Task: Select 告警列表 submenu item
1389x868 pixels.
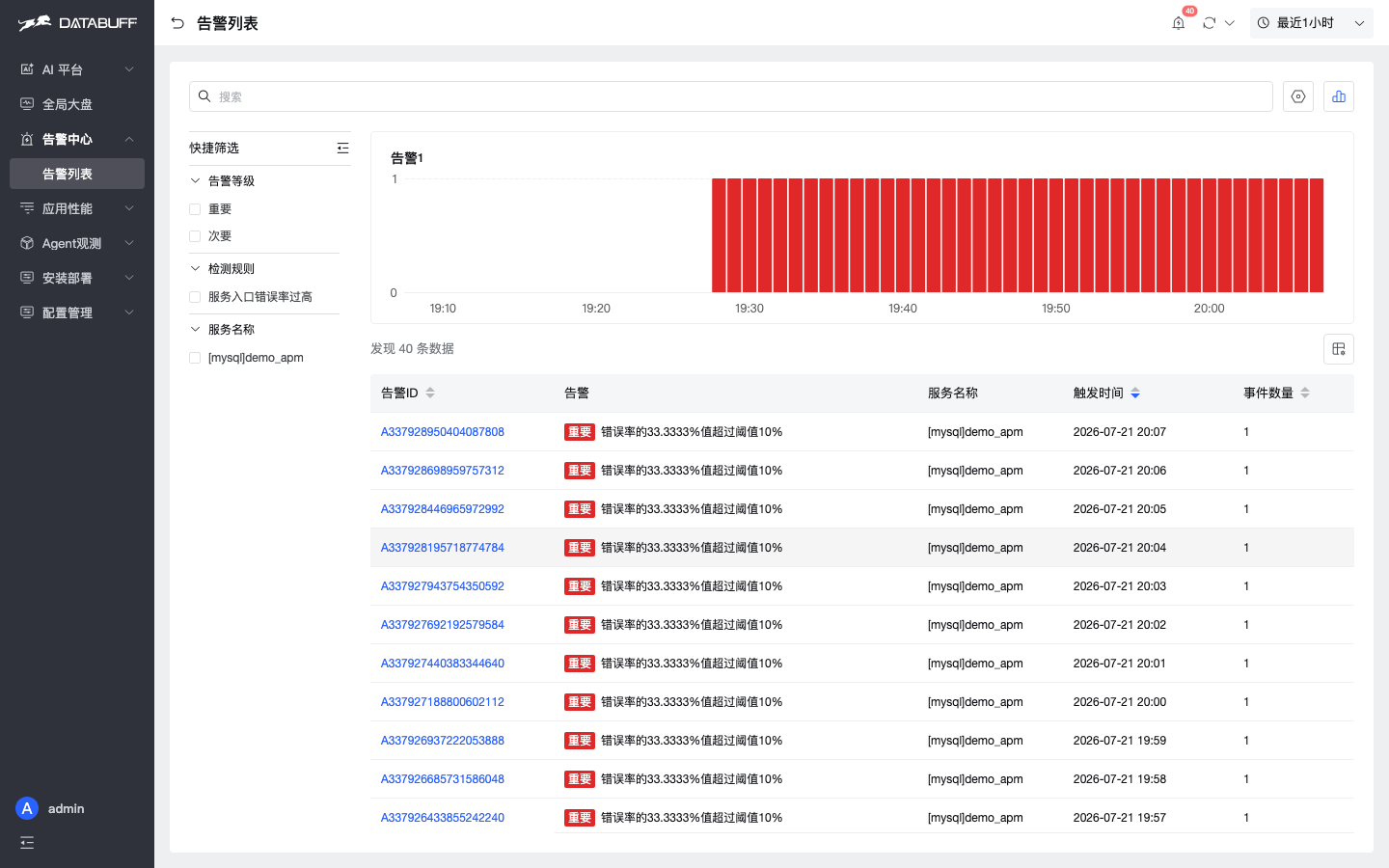Action: 77,174
